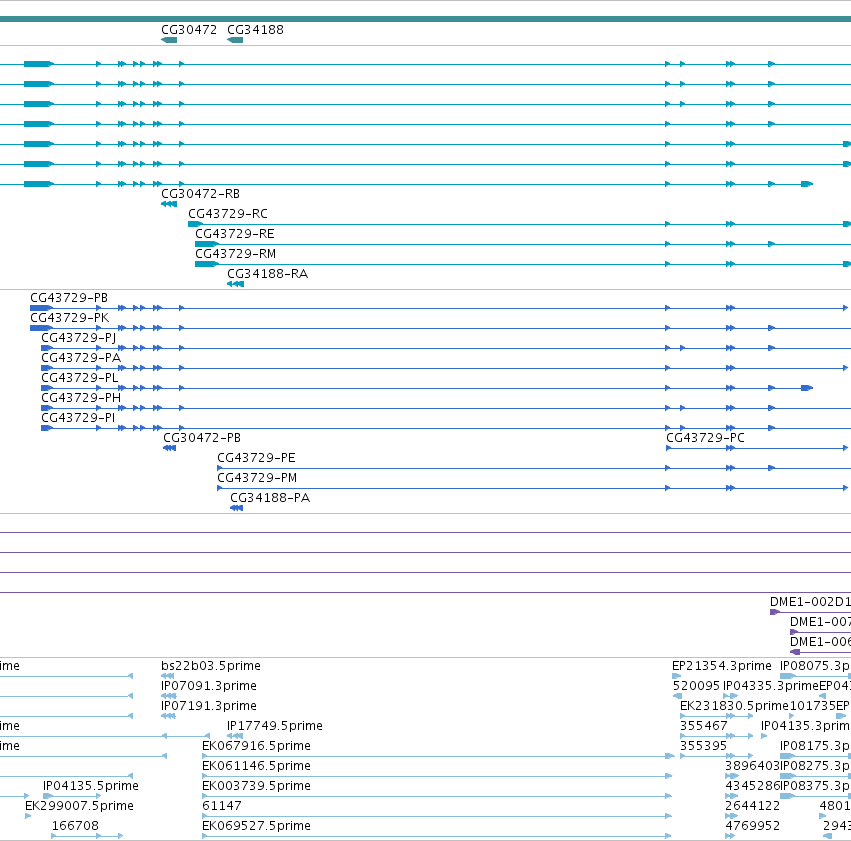Select the 355395 EST label

tap(703, 746)
